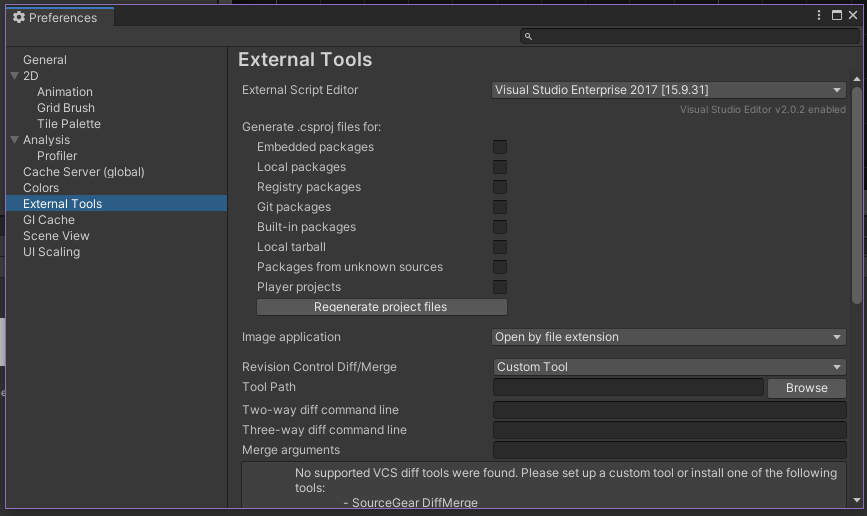
Task: Enable Local tarball csproj generation
Action: pos(500,247)
